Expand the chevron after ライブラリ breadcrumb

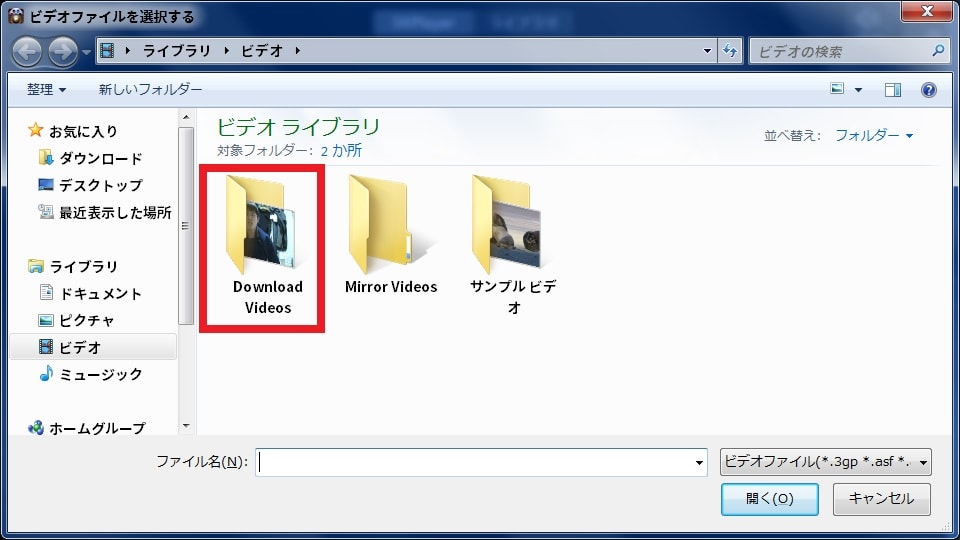pyautogui.click(x=227, y=51)
